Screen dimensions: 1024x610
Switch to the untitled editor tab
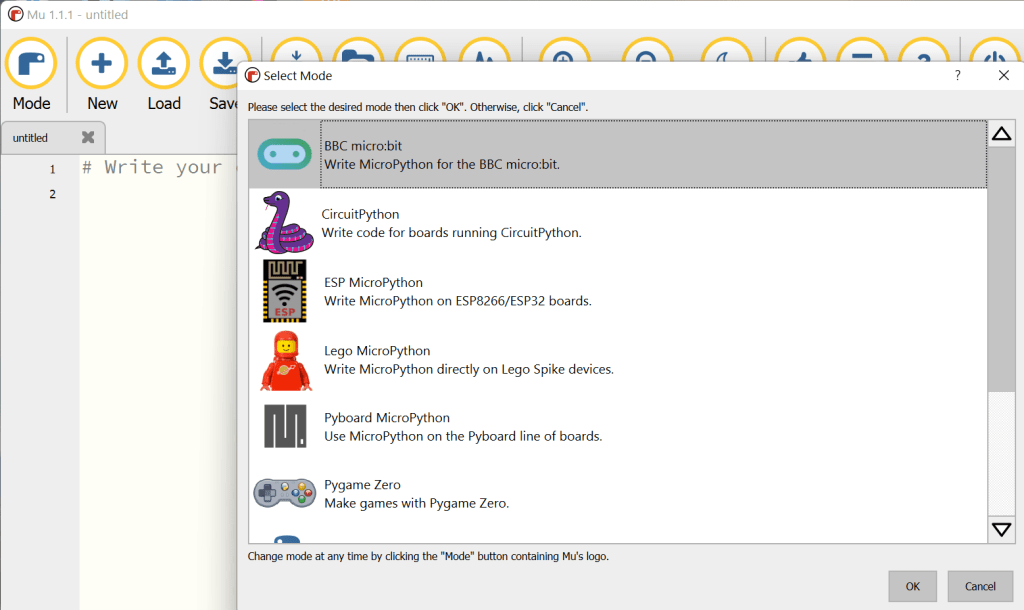[x=31, y=138]
